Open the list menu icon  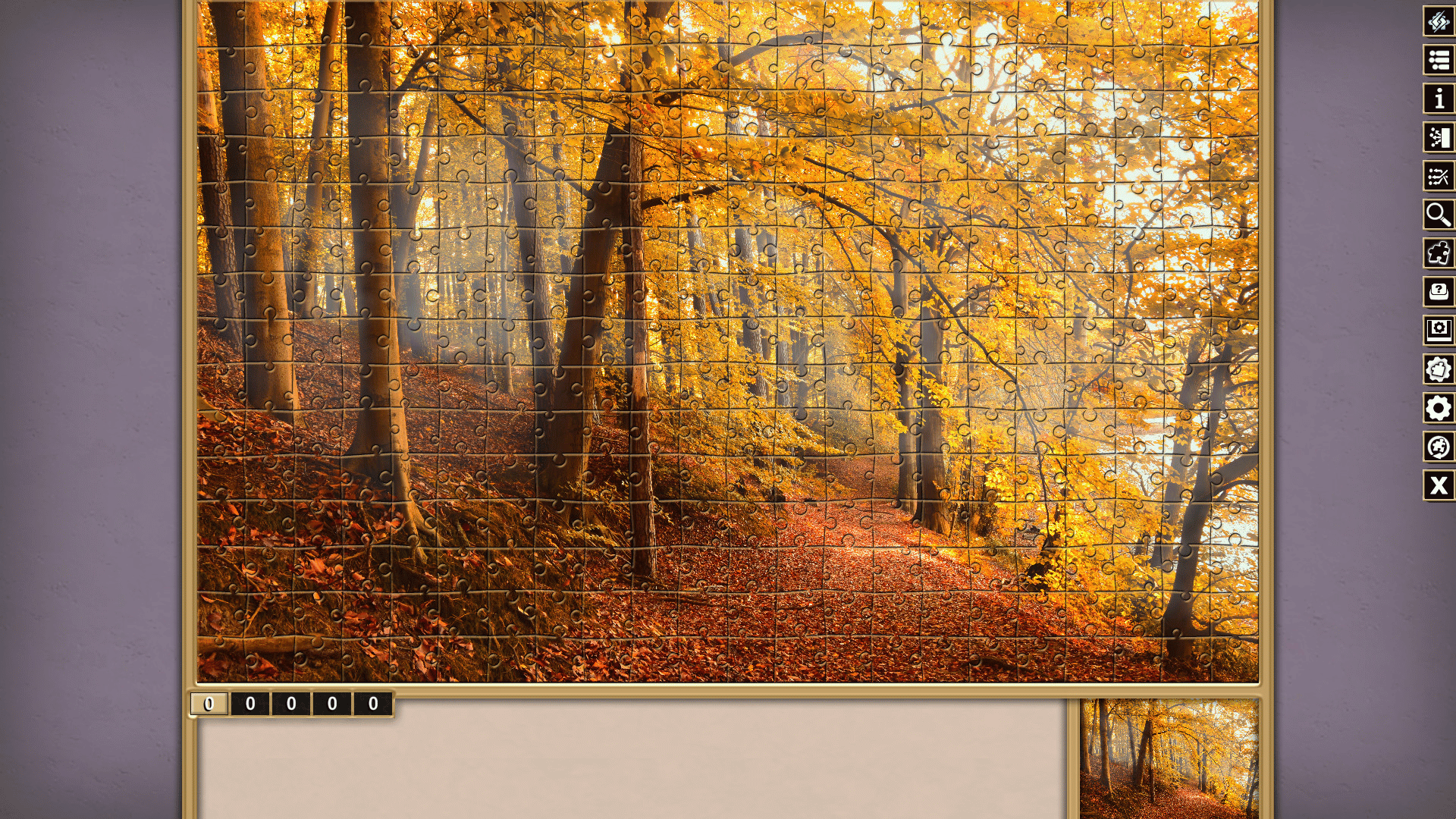pyautogui.click(x=1438, y=60)
